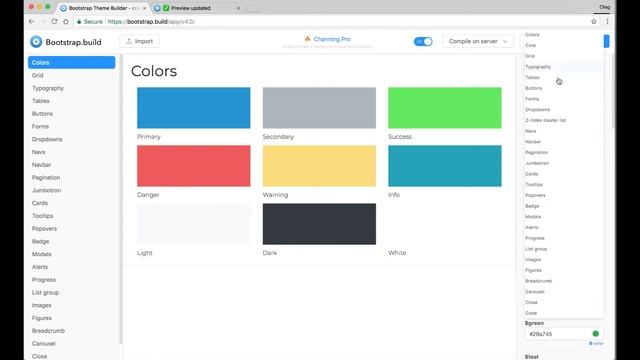Open Popovers in the left sidebar
The width and height of the screenshot is (640, 360).
[x=44, y=229]
